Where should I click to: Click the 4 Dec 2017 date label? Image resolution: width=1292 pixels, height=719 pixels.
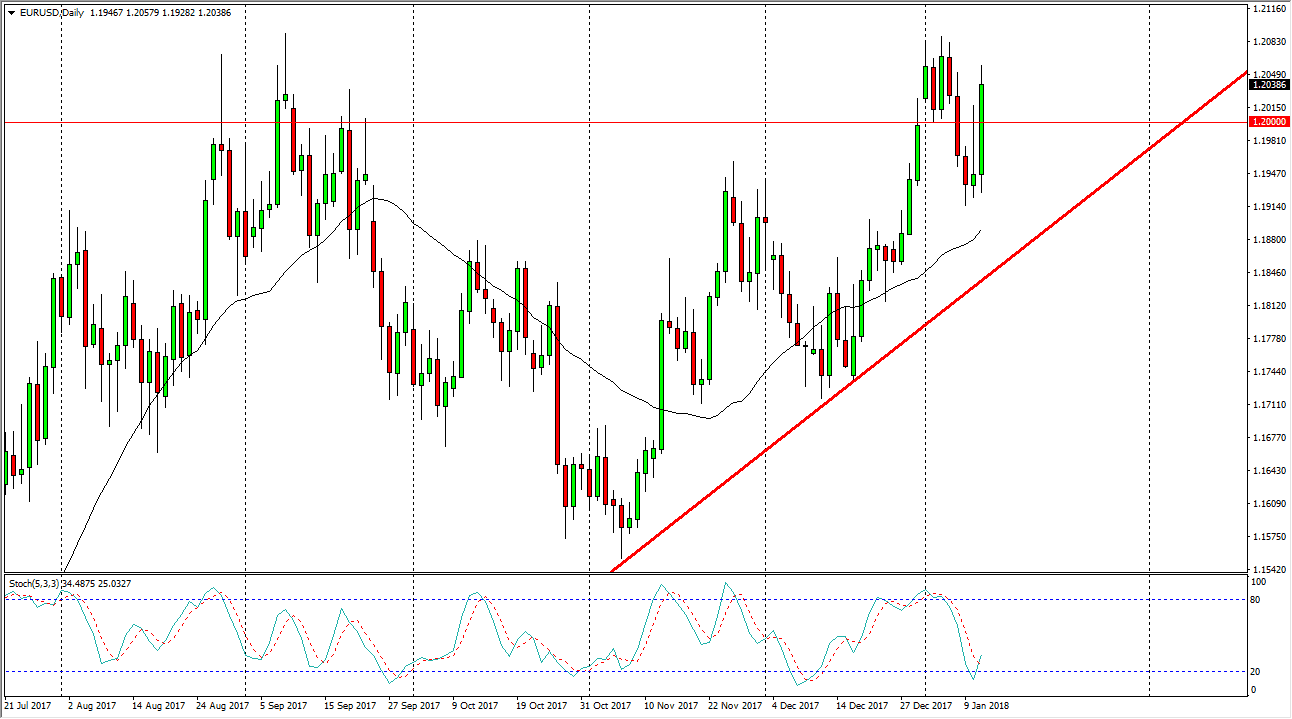[x=796, y=706]
